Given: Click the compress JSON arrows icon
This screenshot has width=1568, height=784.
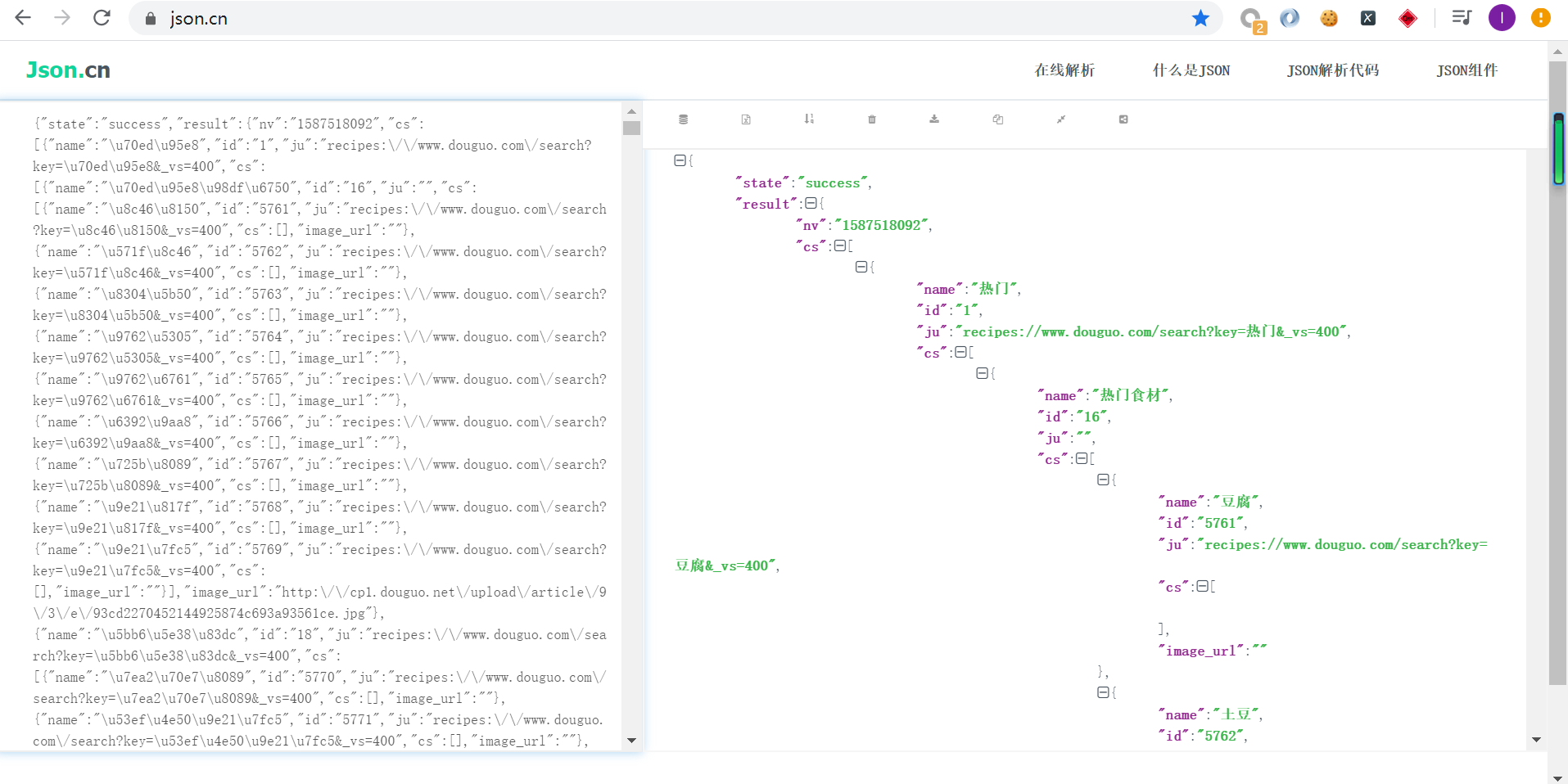Looking at the screenshot, I should tap(1060, 119).
